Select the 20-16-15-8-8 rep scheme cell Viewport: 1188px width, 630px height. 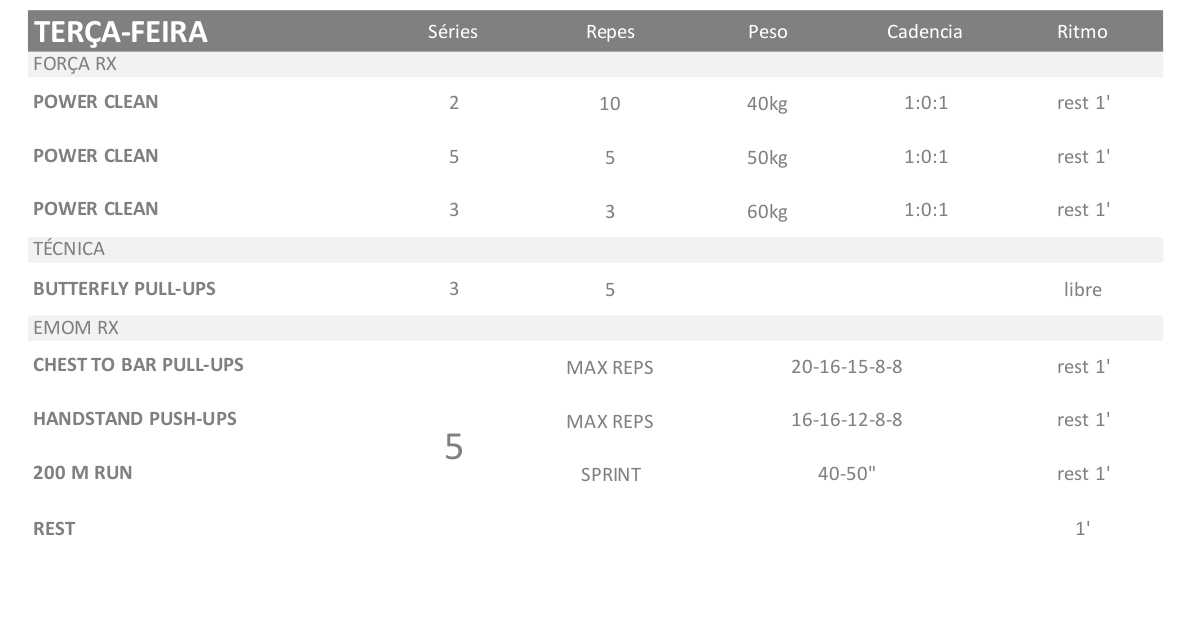(x=846, y=367)
